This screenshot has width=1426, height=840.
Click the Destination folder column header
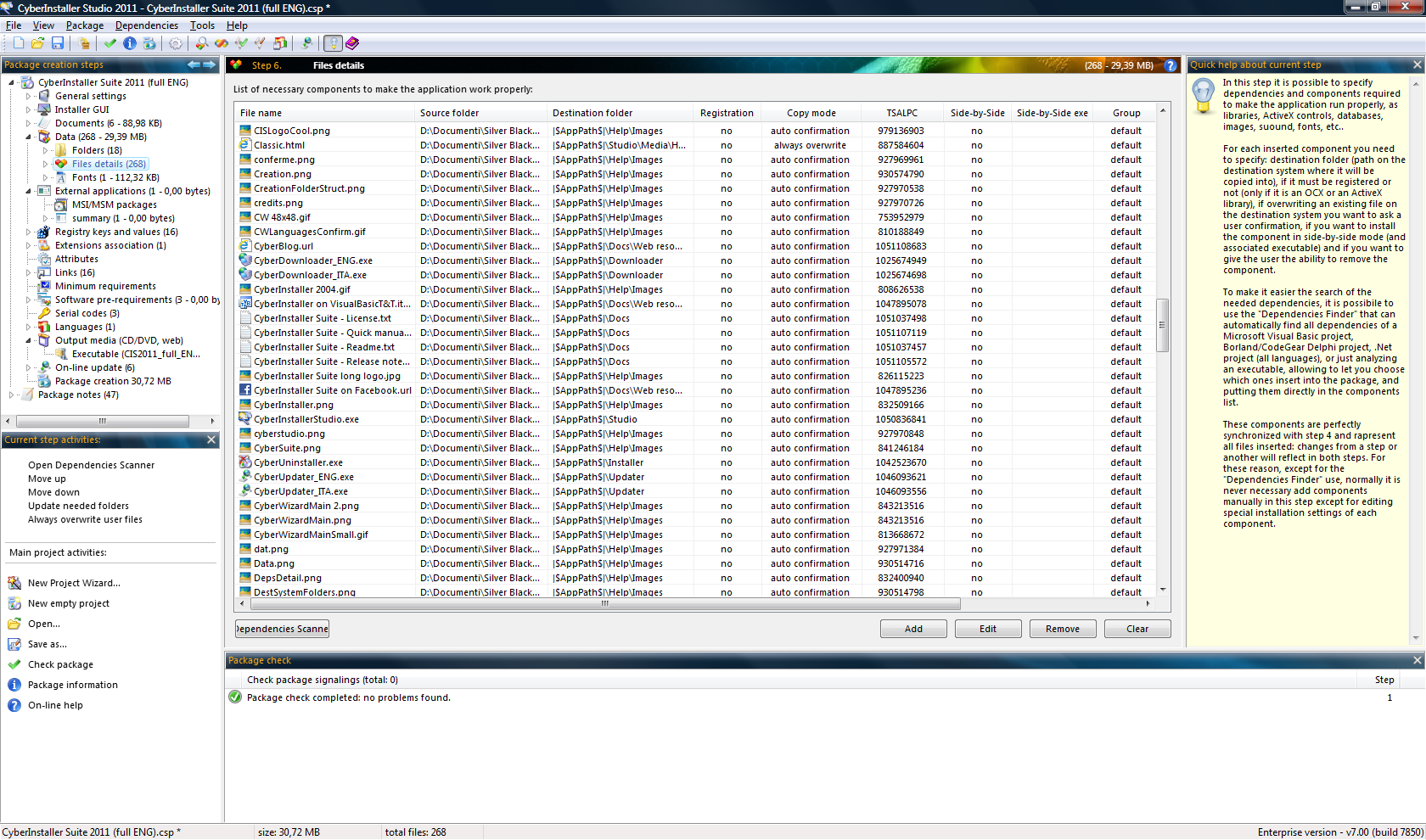620,113
